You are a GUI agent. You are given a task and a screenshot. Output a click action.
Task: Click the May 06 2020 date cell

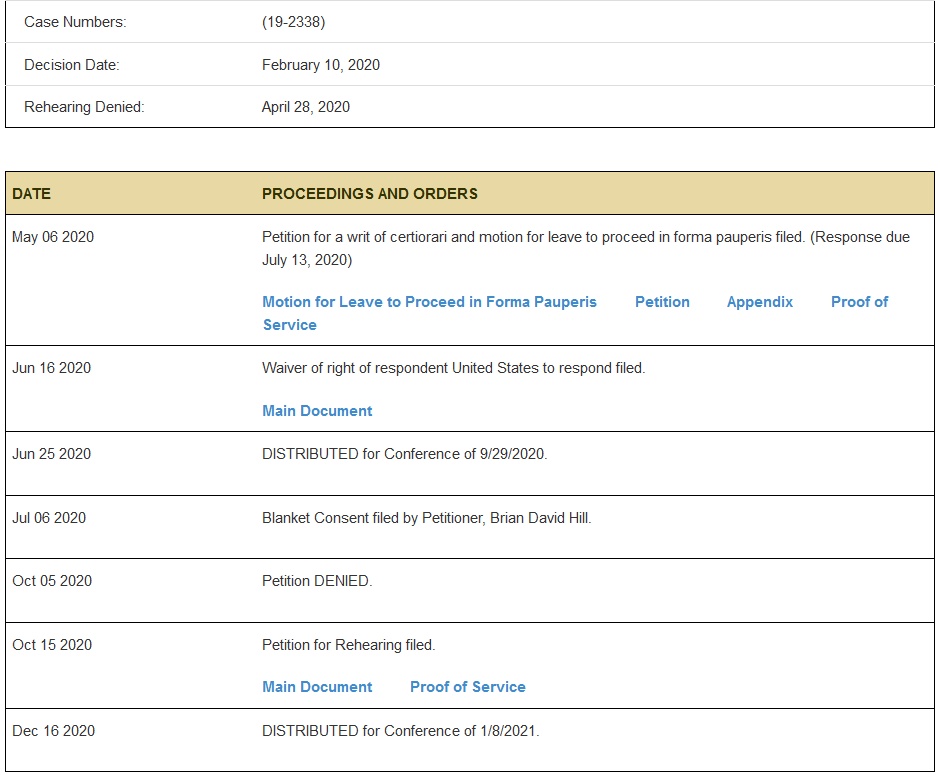(x=53, y=237)
